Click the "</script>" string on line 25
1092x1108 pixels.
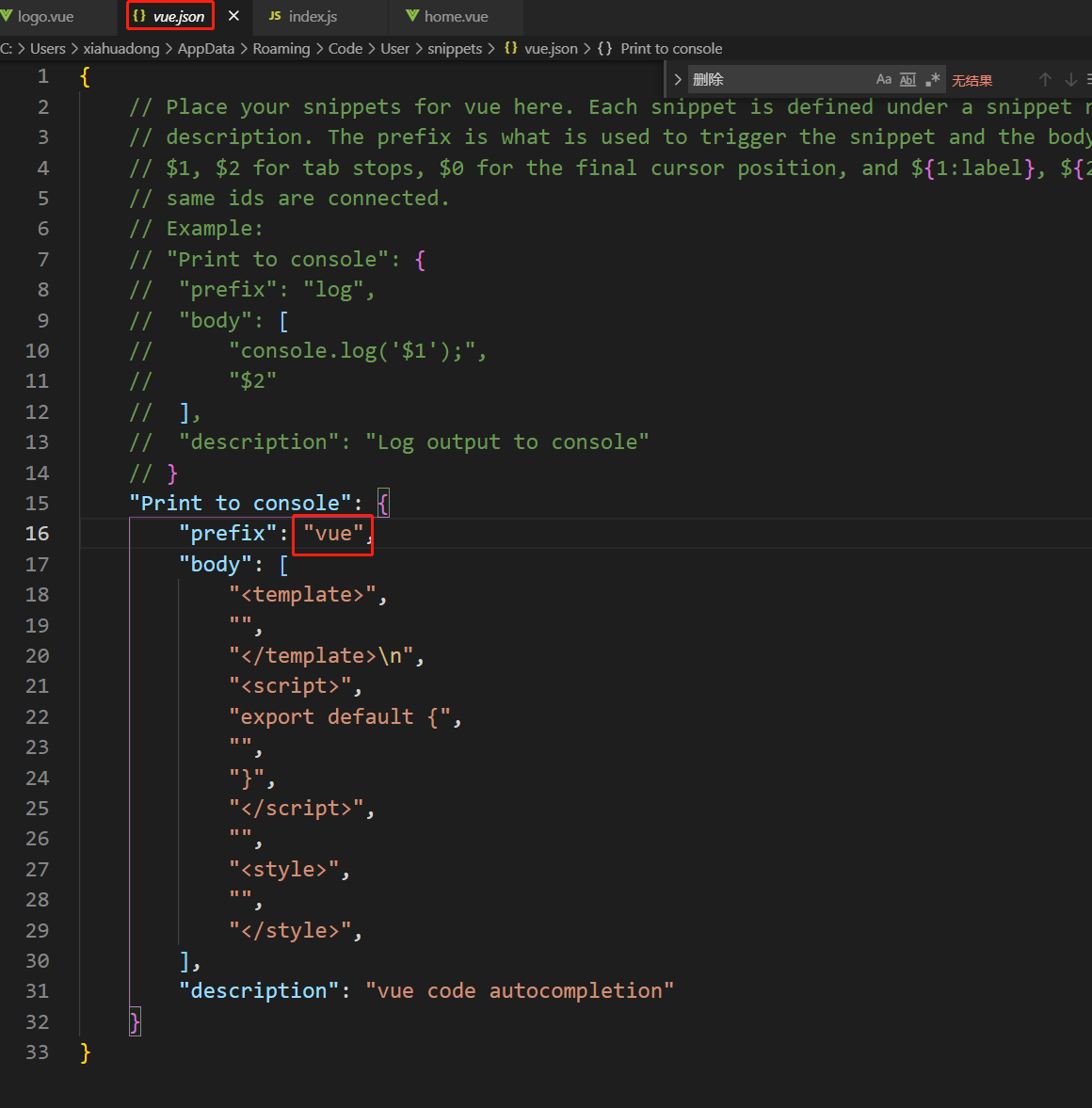click(297, 808)
